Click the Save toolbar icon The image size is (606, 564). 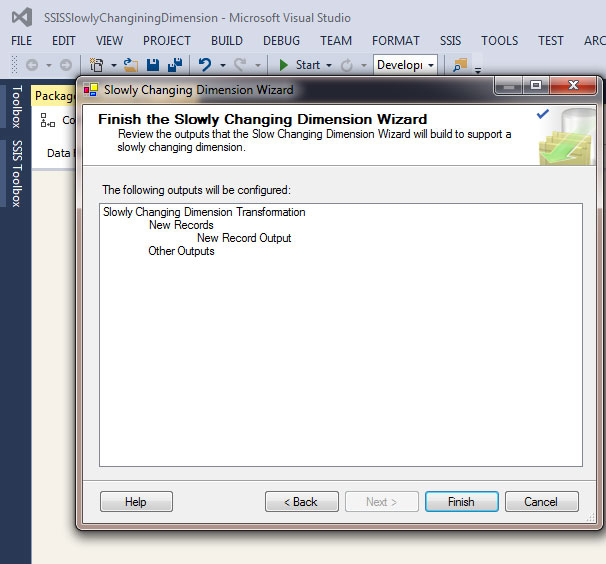tap(153, 65)
